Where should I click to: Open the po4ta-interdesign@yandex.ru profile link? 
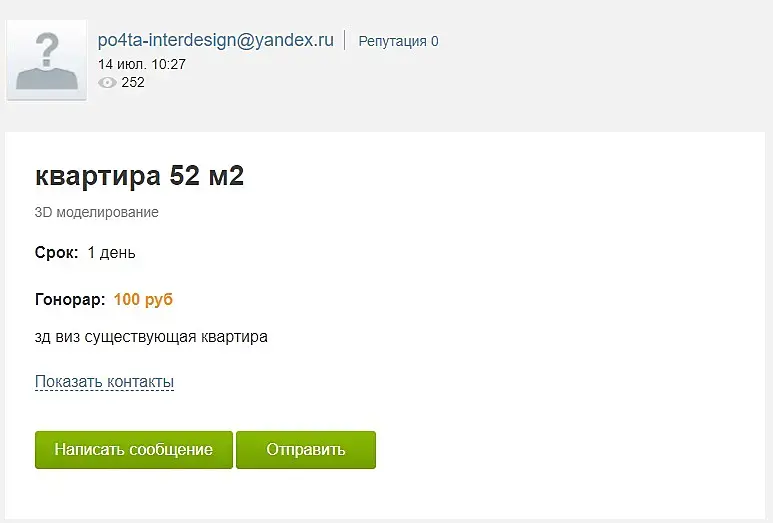(x=215, y=41)
